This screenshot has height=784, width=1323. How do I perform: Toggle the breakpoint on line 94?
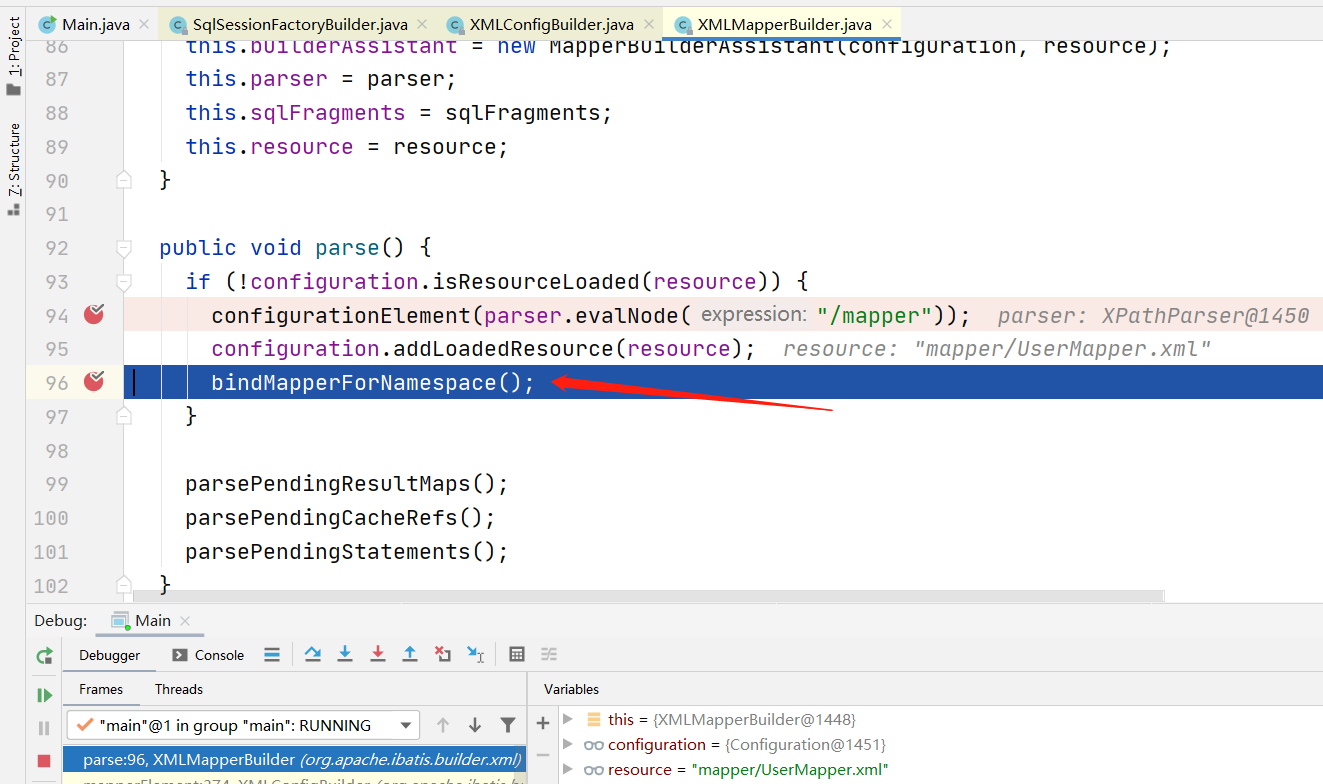(94, 315)
